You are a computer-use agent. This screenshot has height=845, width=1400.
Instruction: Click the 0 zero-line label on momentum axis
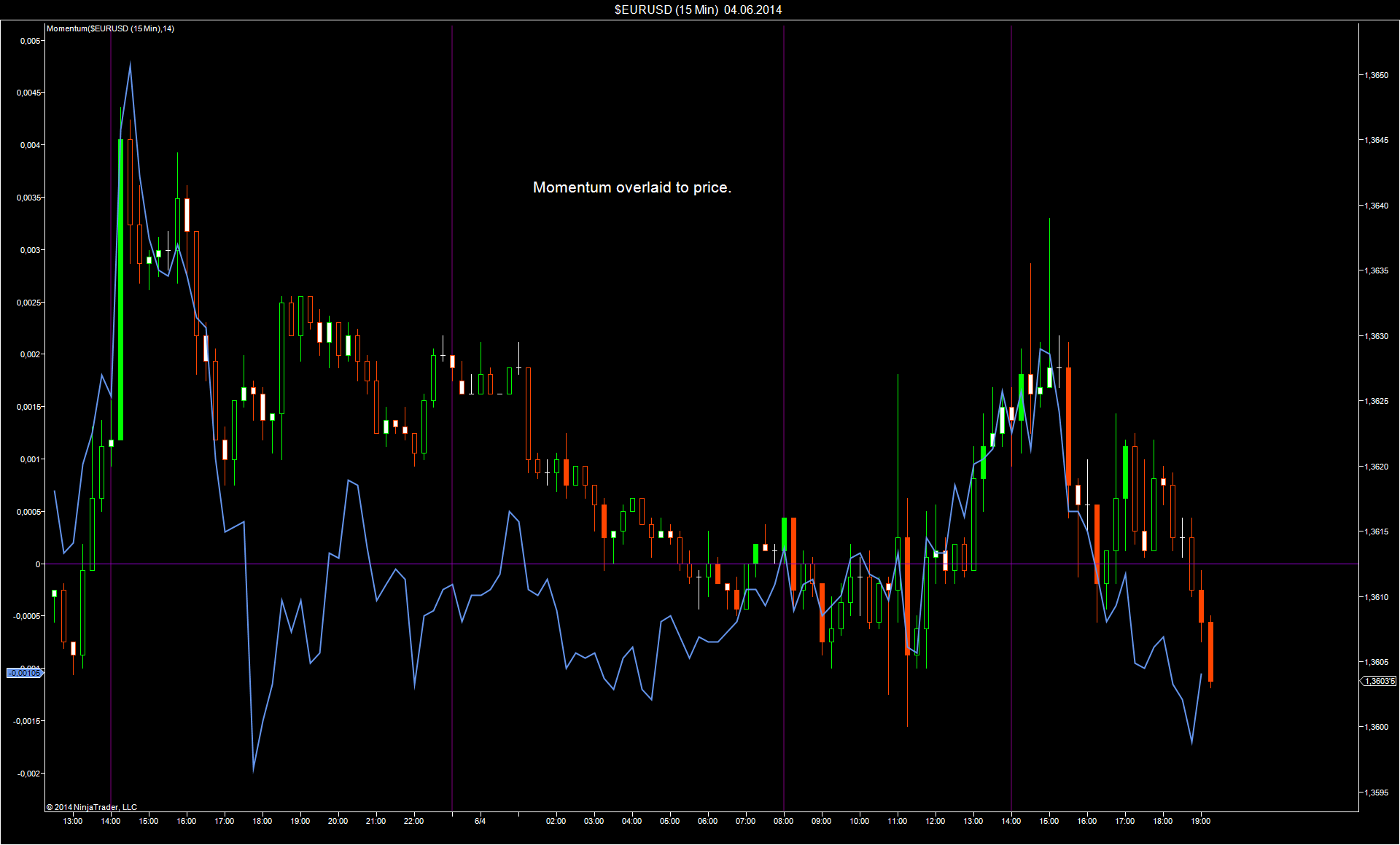[38, 564]
